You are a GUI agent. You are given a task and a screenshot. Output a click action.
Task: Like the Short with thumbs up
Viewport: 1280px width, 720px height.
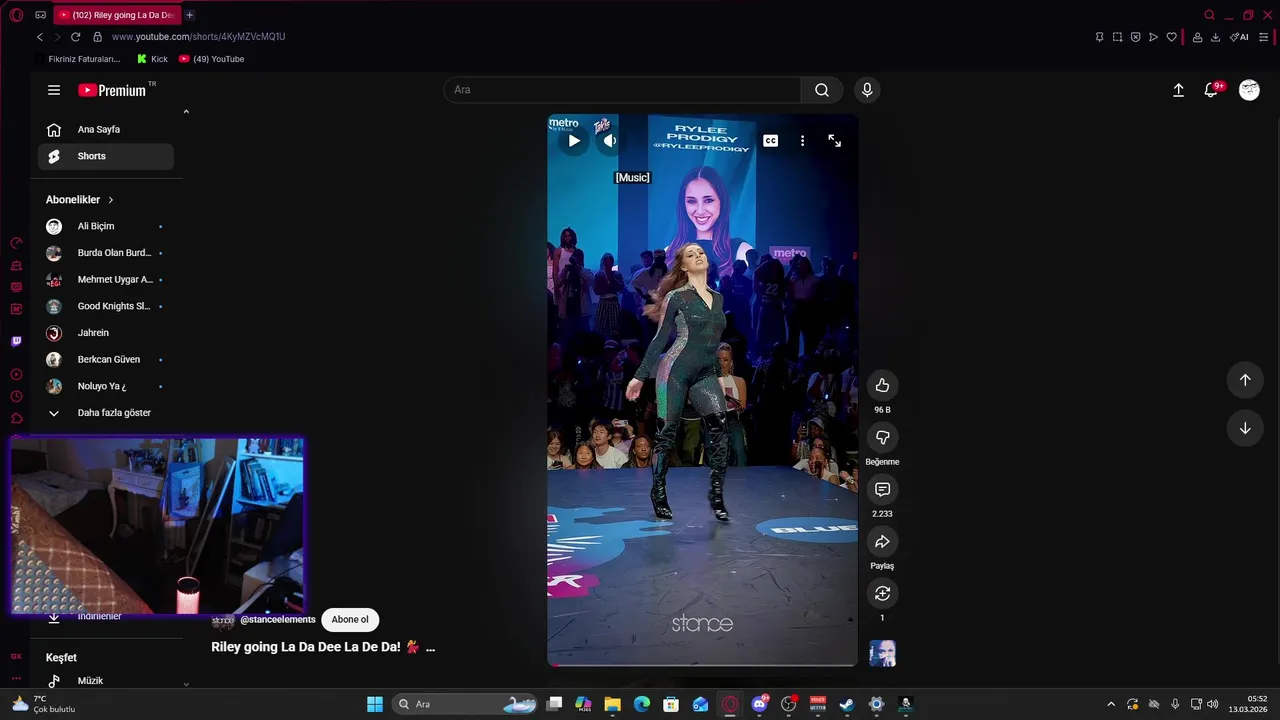click(x=882, y=385)
